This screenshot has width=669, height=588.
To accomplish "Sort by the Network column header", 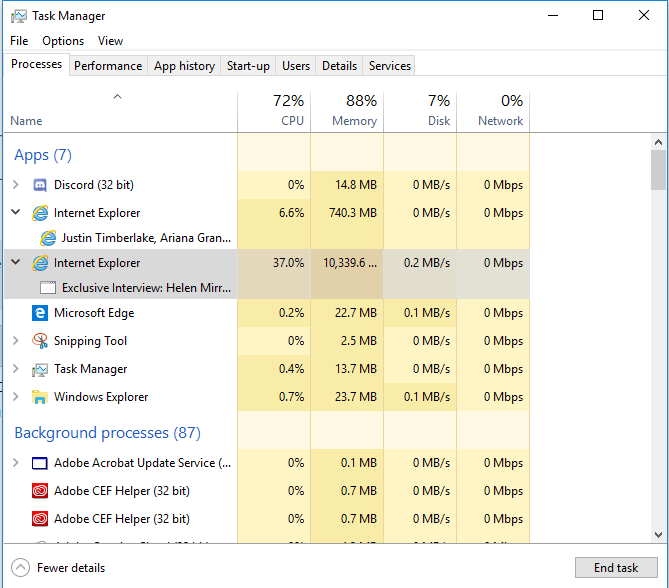I will point(493,111).
